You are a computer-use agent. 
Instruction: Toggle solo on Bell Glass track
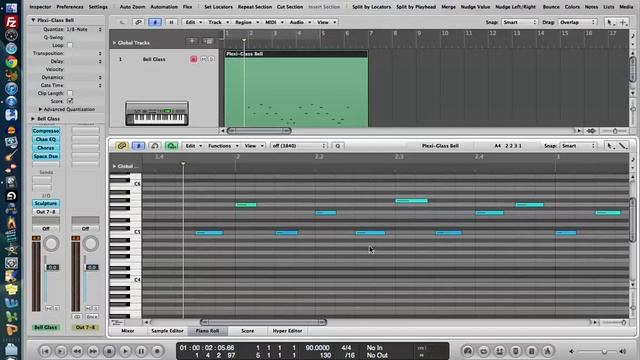211,59
